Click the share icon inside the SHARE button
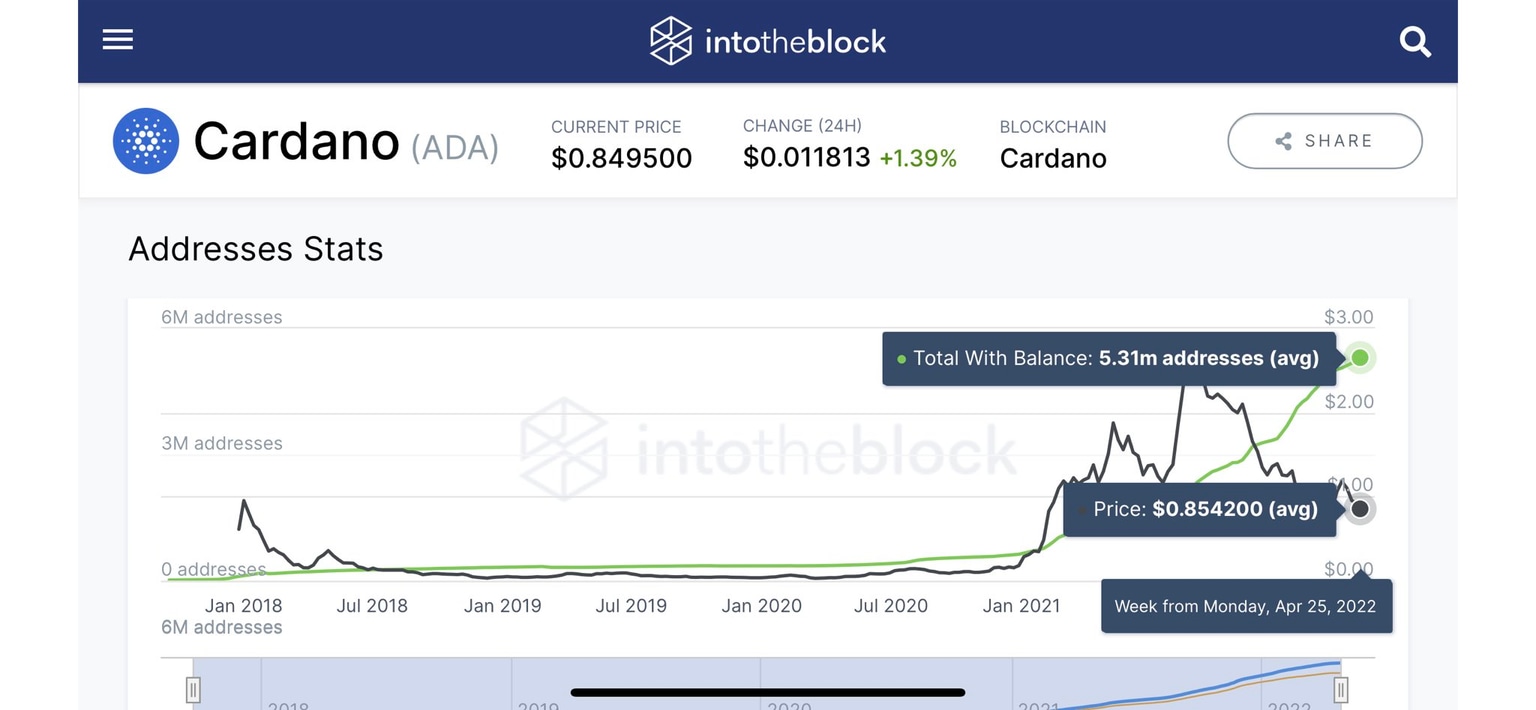1536x710 pixels. point(1283,141)
